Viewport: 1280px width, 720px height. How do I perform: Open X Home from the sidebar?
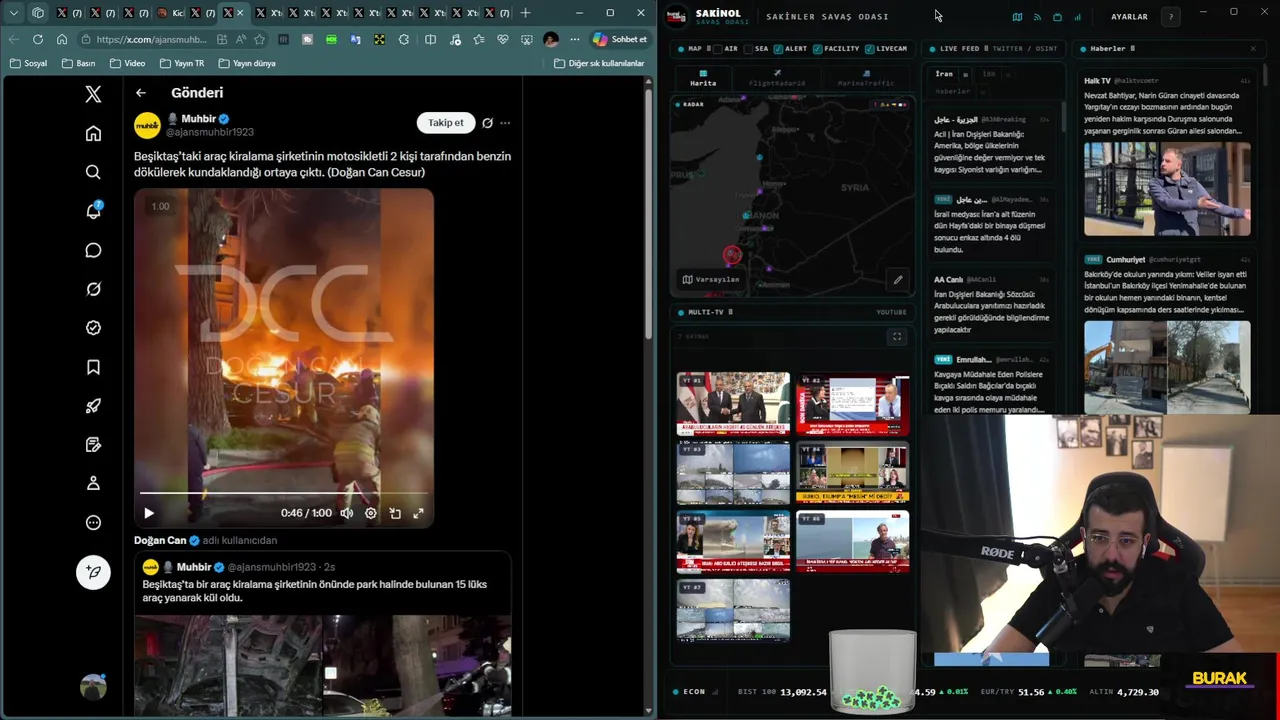pyautogui.click(x=93, y=133)
